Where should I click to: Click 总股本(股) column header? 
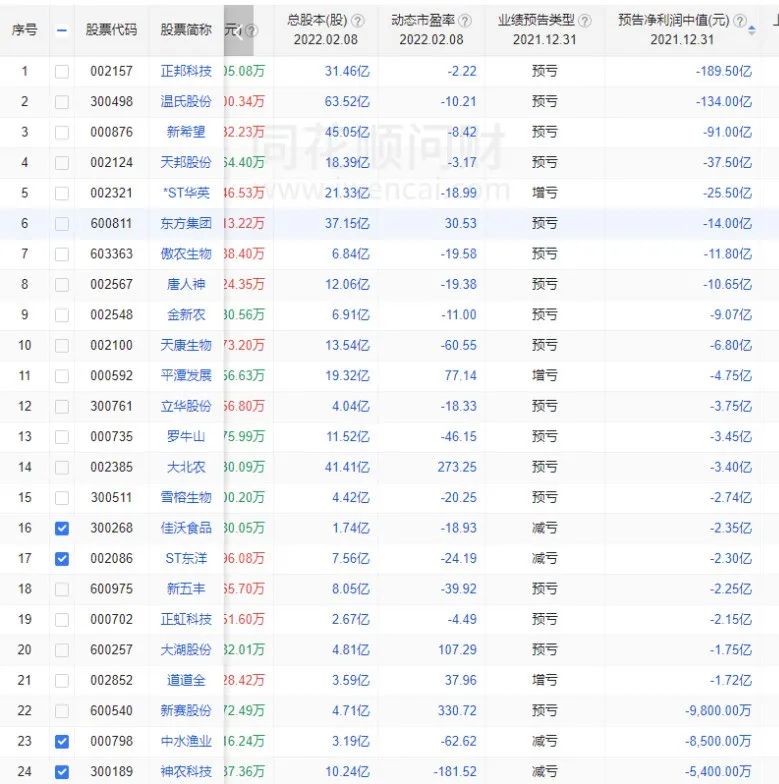click(x=318, y=20)
